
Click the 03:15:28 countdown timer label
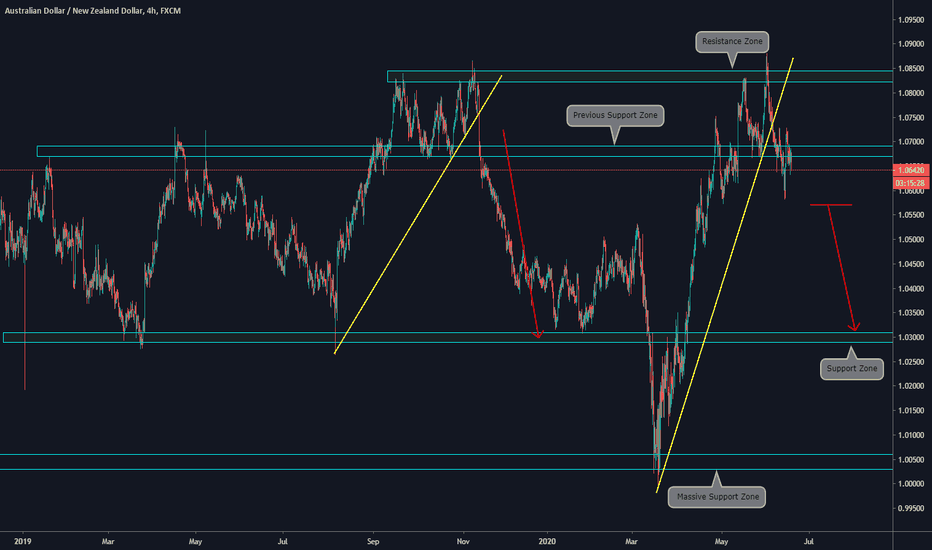click(x=911, y=183)
